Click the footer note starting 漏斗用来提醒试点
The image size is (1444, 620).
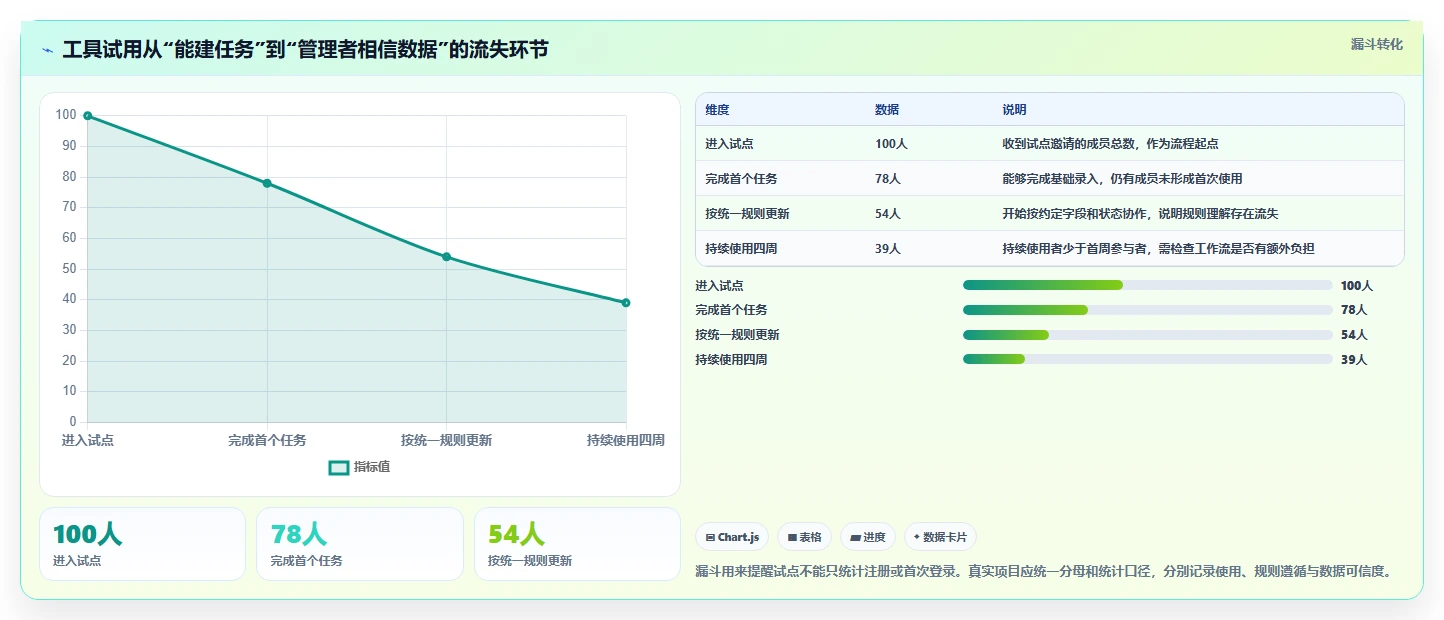(1044, 572)
